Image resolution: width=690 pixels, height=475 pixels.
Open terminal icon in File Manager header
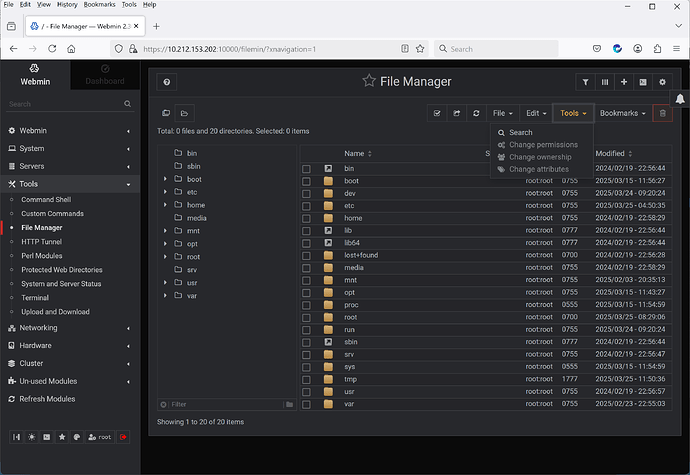click(x=643, y=82)
